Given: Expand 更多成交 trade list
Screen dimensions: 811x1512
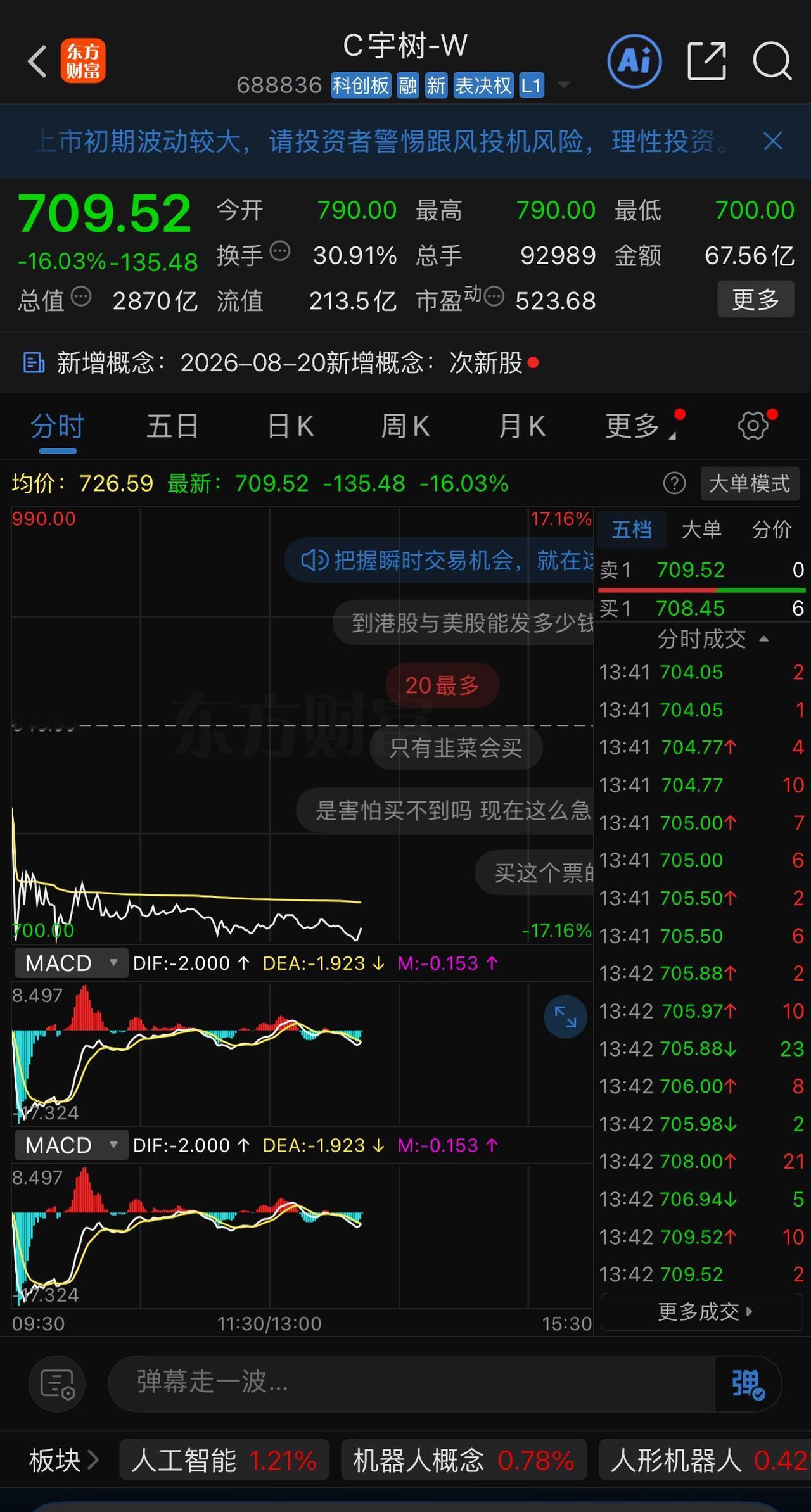Looking at the screenshot, I should pyautogui.click(x=701, y=1311).
